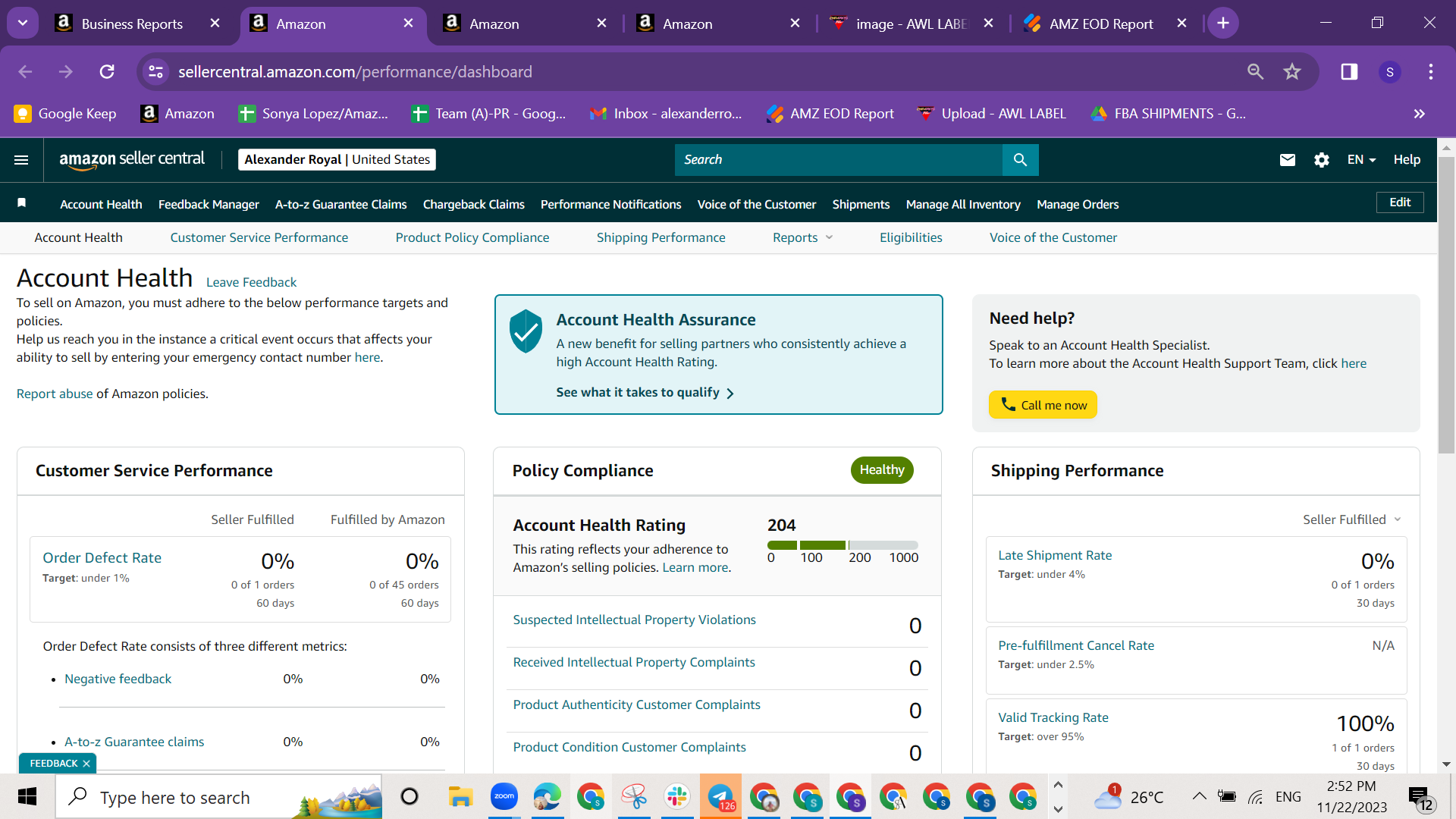Image resolution: width=1456 pixels, height=819 pixels.
Task: View site information icon in address bar
Action: (x=155, y=72)
